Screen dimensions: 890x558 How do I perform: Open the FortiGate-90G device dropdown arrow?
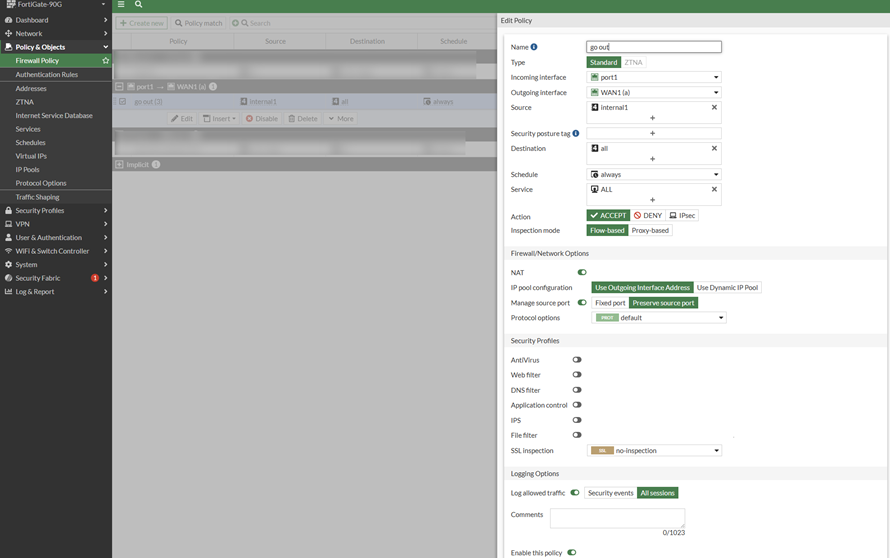click(103, 4)
